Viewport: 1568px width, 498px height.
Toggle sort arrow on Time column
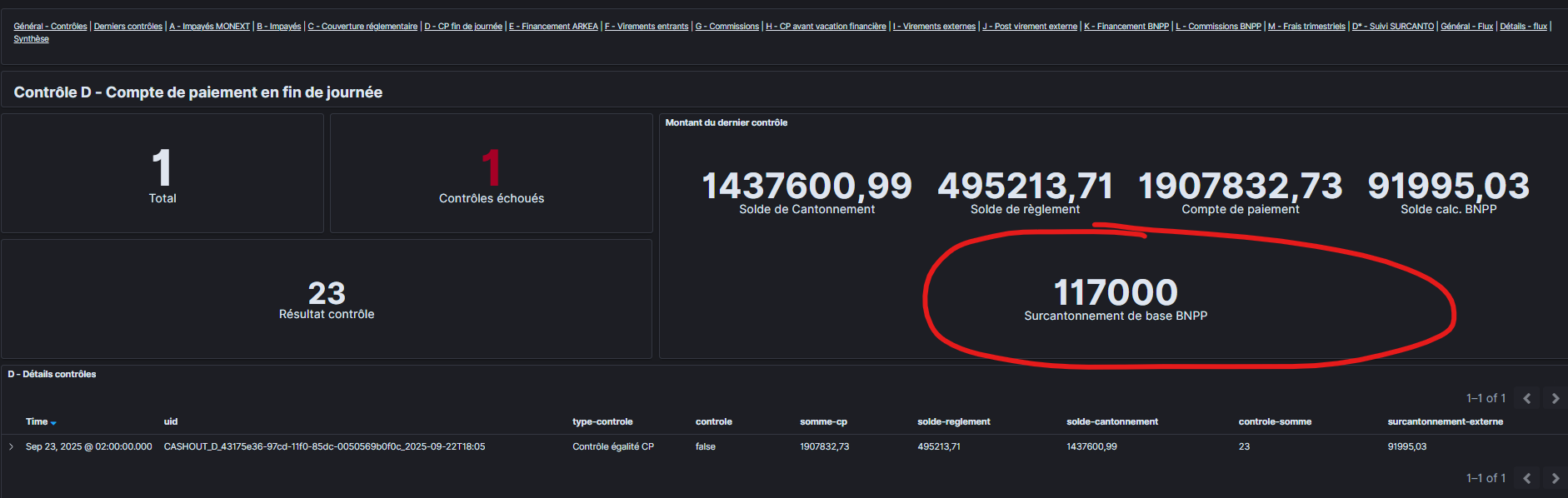pyautogui.click(x=53, y=423)
